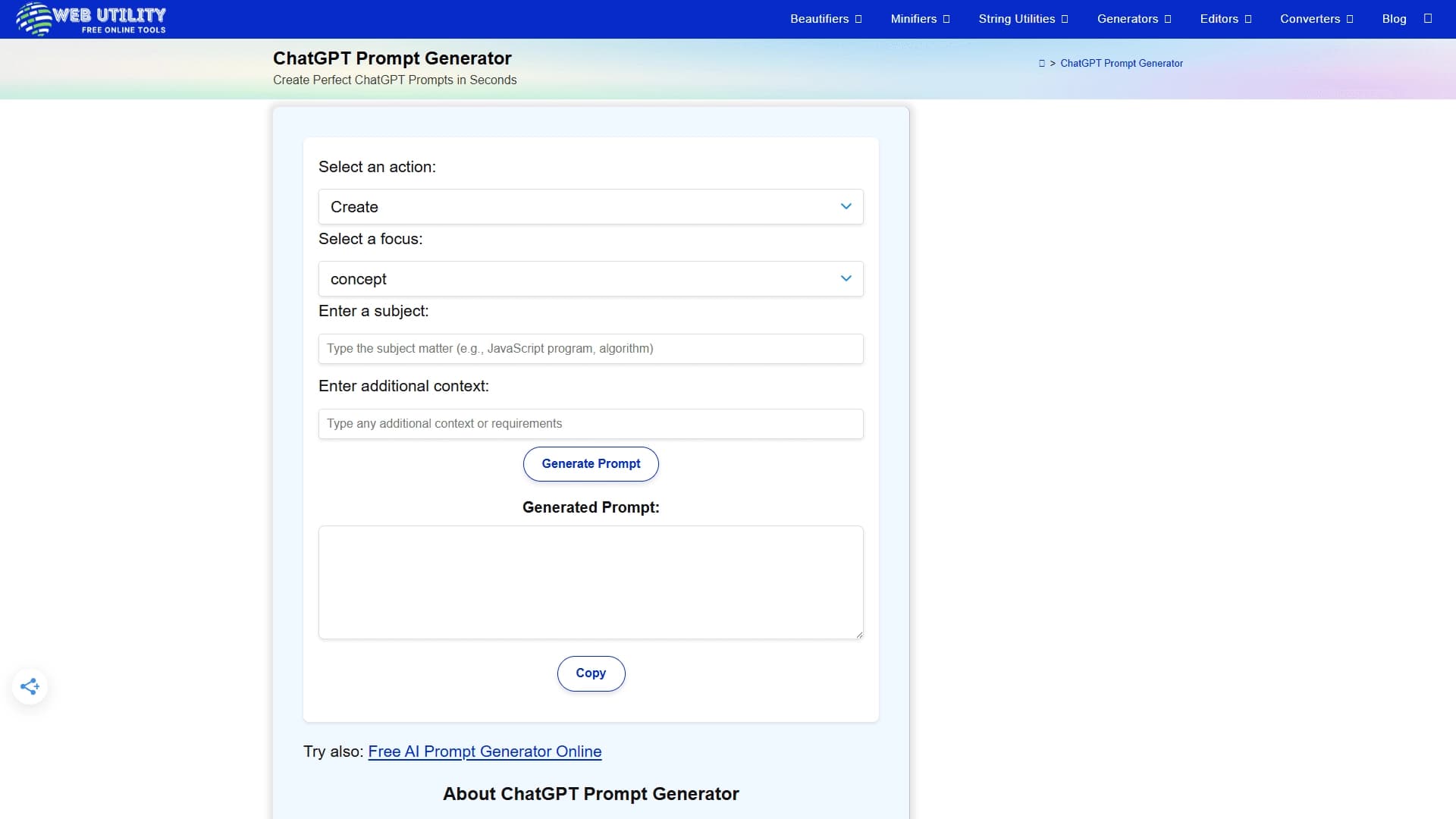
Task: Click the 'Select a focus:' label
Action: coord(370,239)
